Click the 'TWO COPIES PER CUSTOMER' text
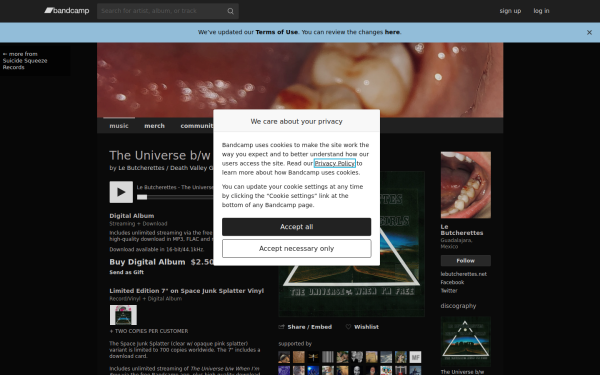The height and width of the screenshot is (375, 600). pos(149,331)
